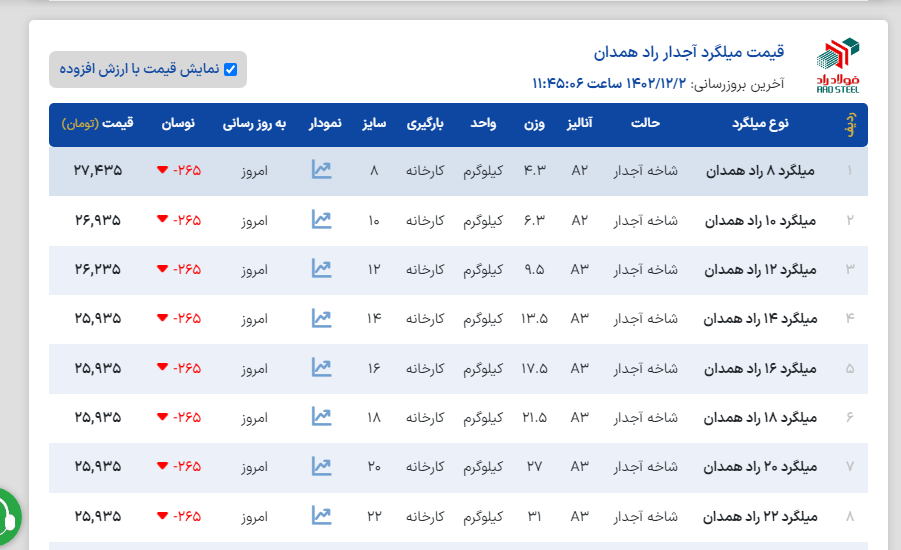Toggle نمایش قیمت با ارزش افزوده checkbox
Image resolution: width=901 pixels, height=550 pixels.
[x=231, y=69]
